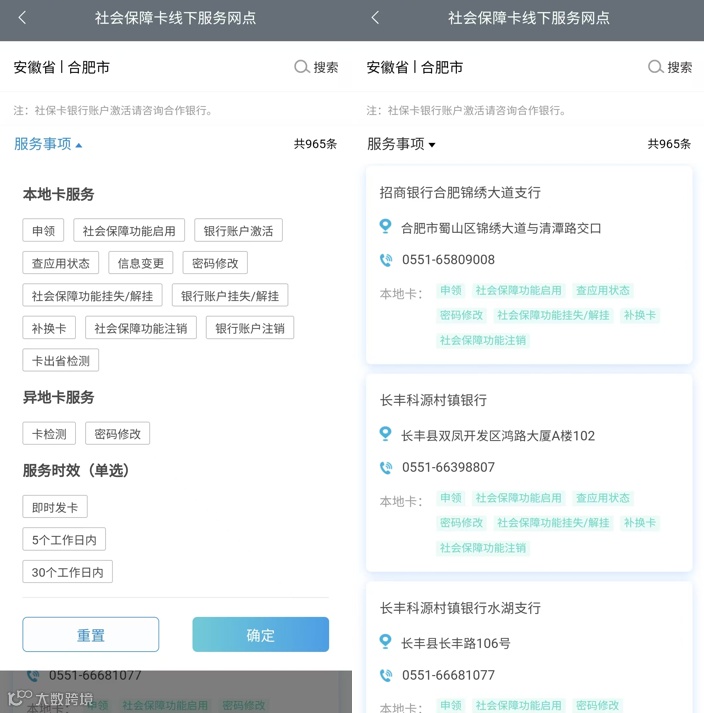Choose the 30个工作日内 service time option
704x713 pixels.
(67, 572)
